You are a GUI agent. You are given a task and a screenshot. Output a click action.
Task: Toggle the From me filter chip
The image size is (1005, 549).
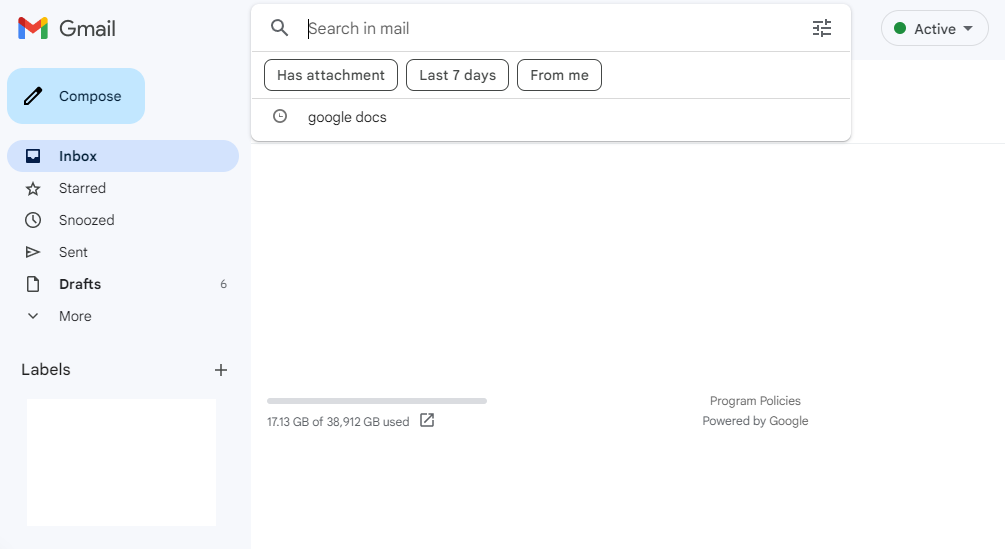(559, 75)
